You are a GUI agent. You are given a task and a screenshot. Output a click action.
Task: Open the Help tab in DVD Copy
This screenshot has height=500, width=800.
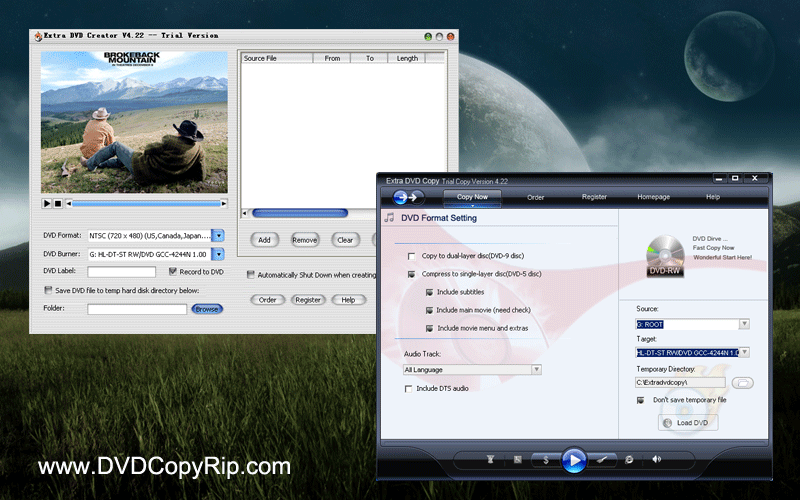coord(713,197)
